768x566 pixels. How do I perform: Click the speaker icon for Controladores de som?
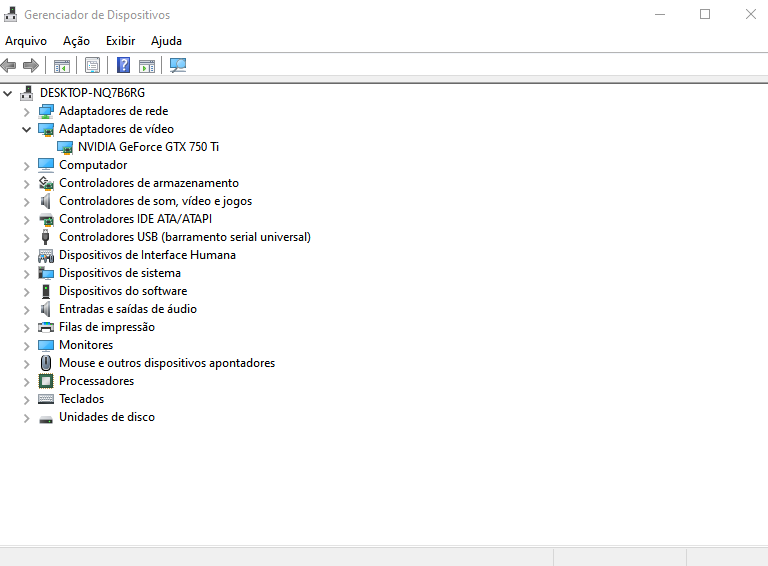point(46,201)
